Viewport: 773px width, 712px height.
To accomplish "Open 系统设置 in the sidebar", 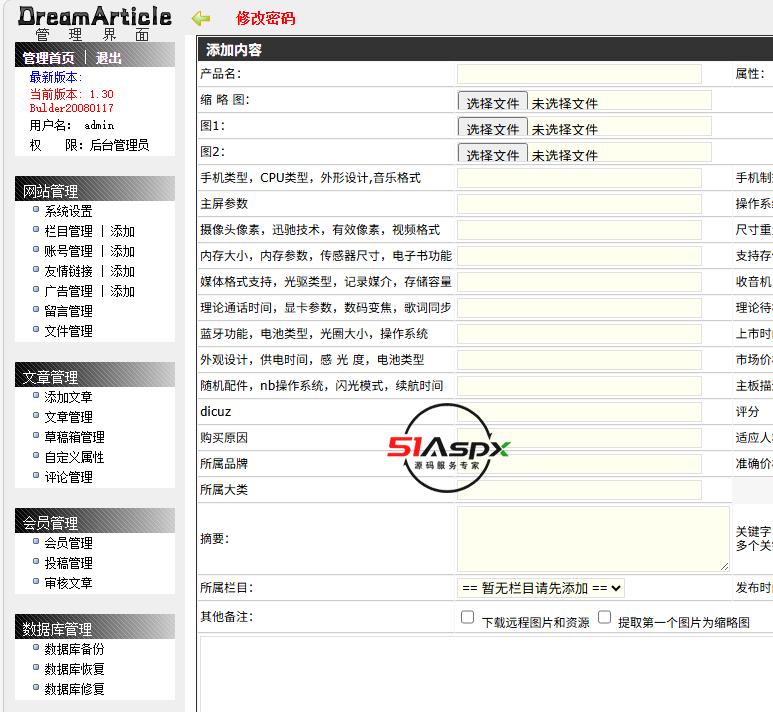I will (x=69, y=211).
